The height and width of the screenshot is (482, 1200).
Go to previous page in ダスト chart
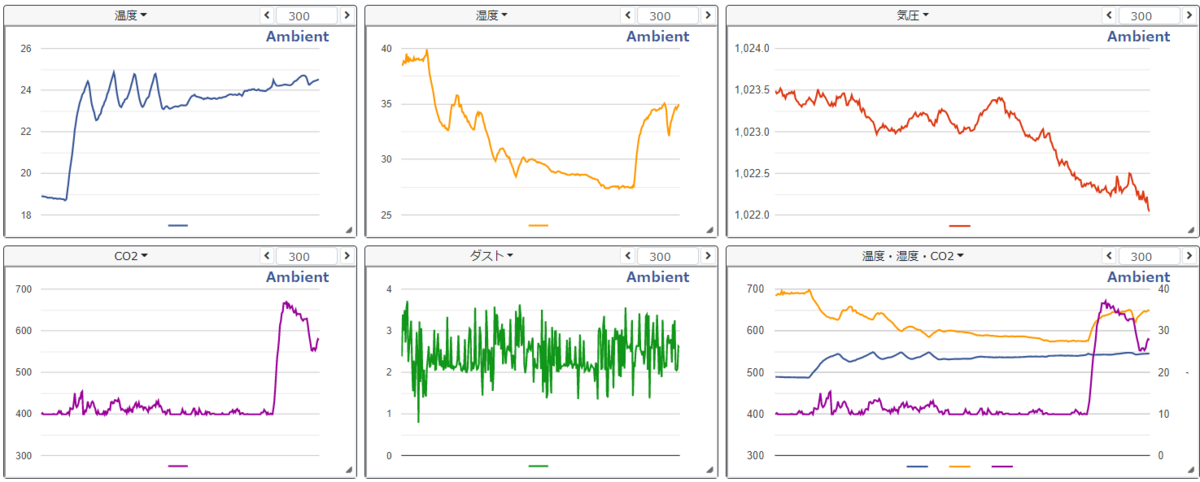point(627,256)
